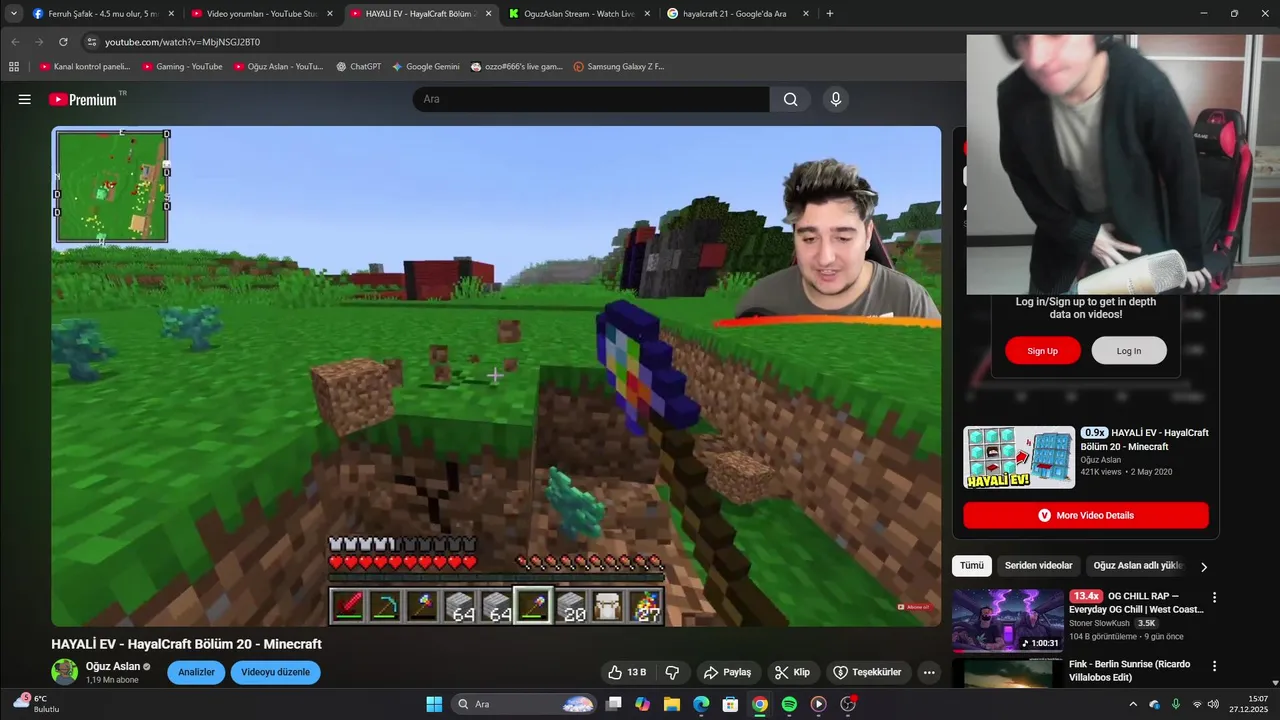Open the Google Gemini bookmark

425,67
